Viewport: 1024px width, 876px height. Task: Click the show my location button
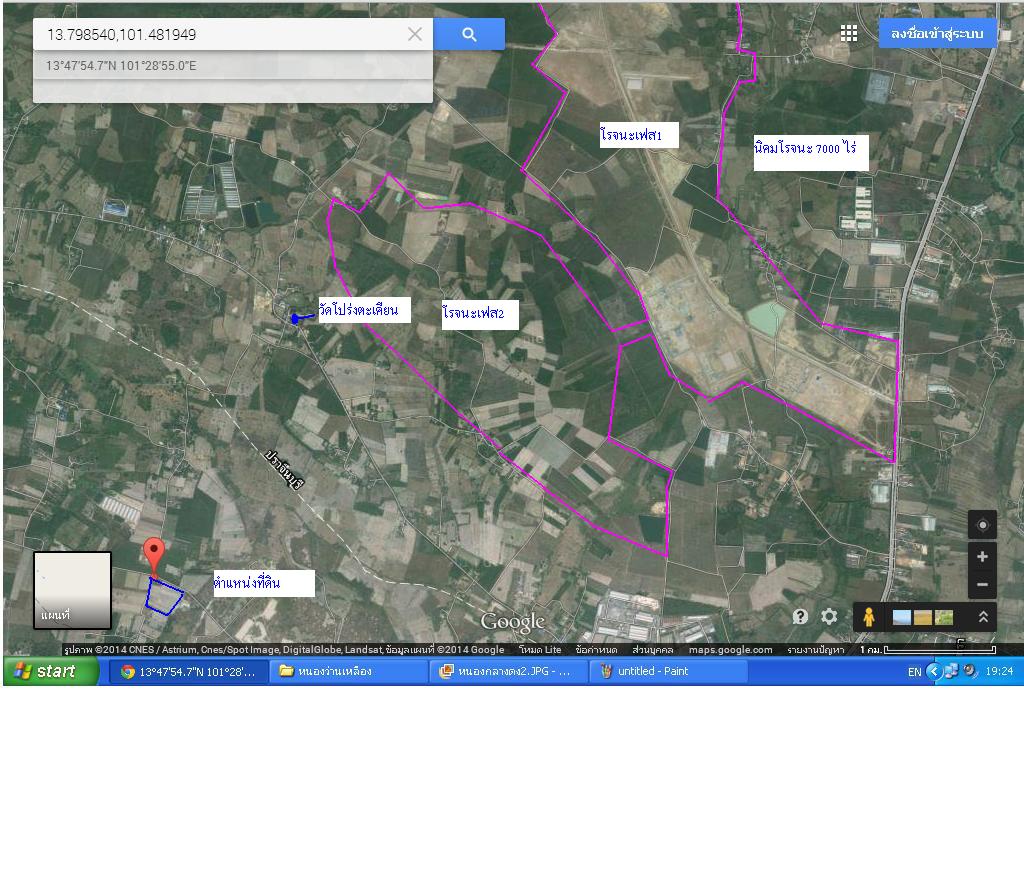point(982,525)
